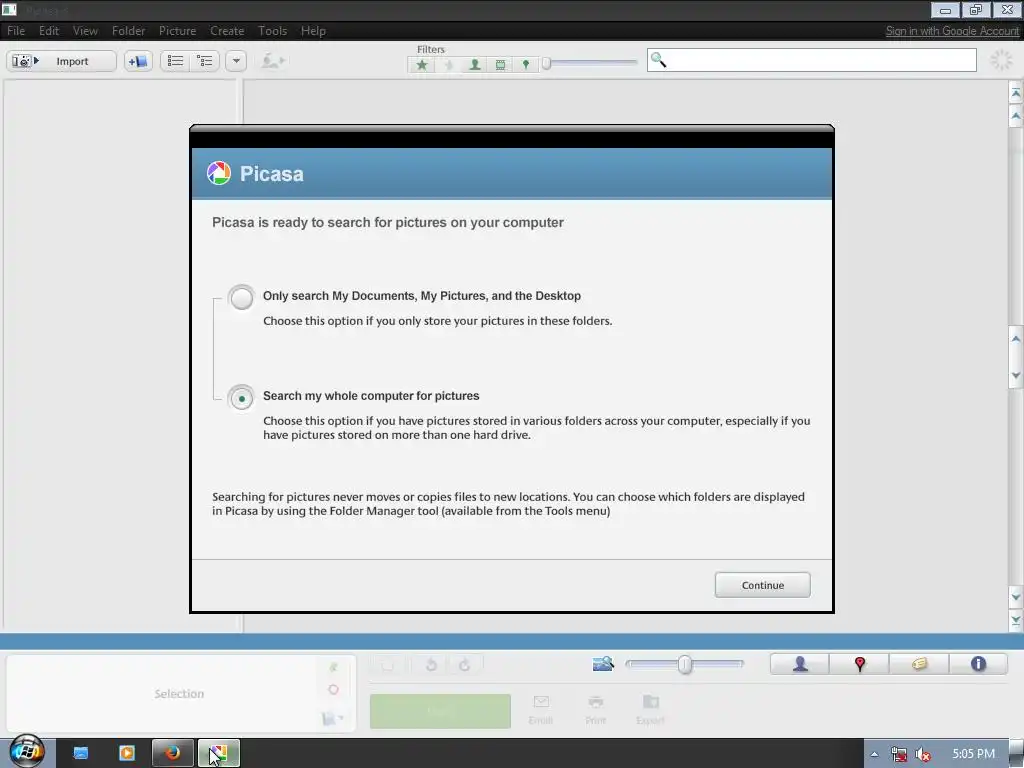Click the upload to web albums icon
The height and width of the screenshot is (768, 1024).
pos(272,61)
